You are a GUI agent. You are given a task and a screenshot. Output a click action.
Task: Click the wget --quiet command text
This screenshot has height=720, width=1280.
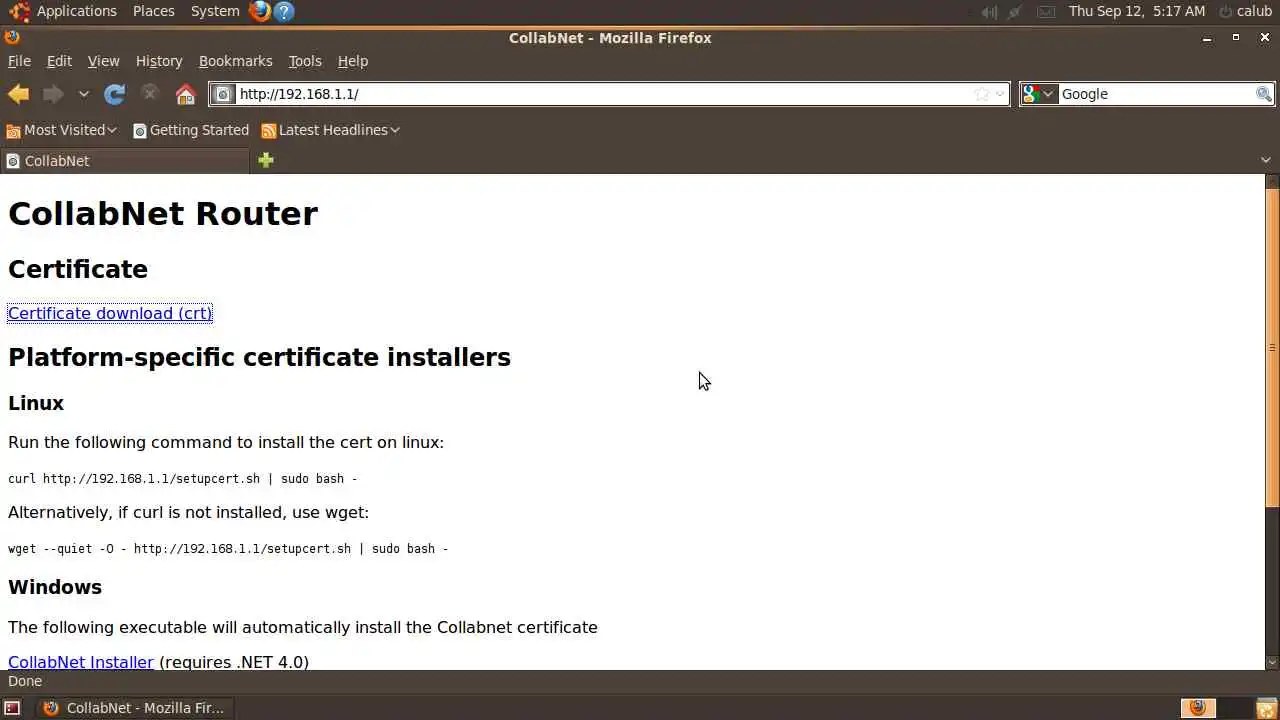pyautogui.click(x=228, y=549)
